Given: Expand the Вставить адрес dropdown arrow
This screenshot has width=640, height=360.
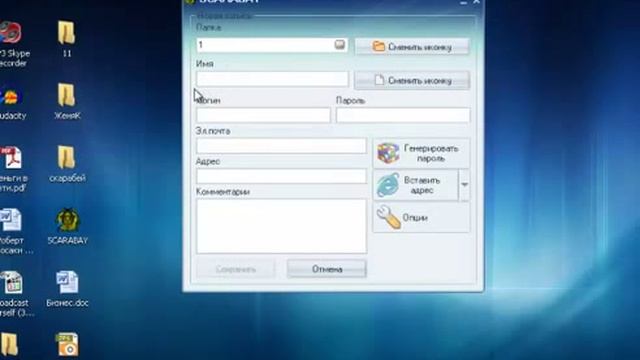Looking at the screenshot, I should (x=464, y=185).
